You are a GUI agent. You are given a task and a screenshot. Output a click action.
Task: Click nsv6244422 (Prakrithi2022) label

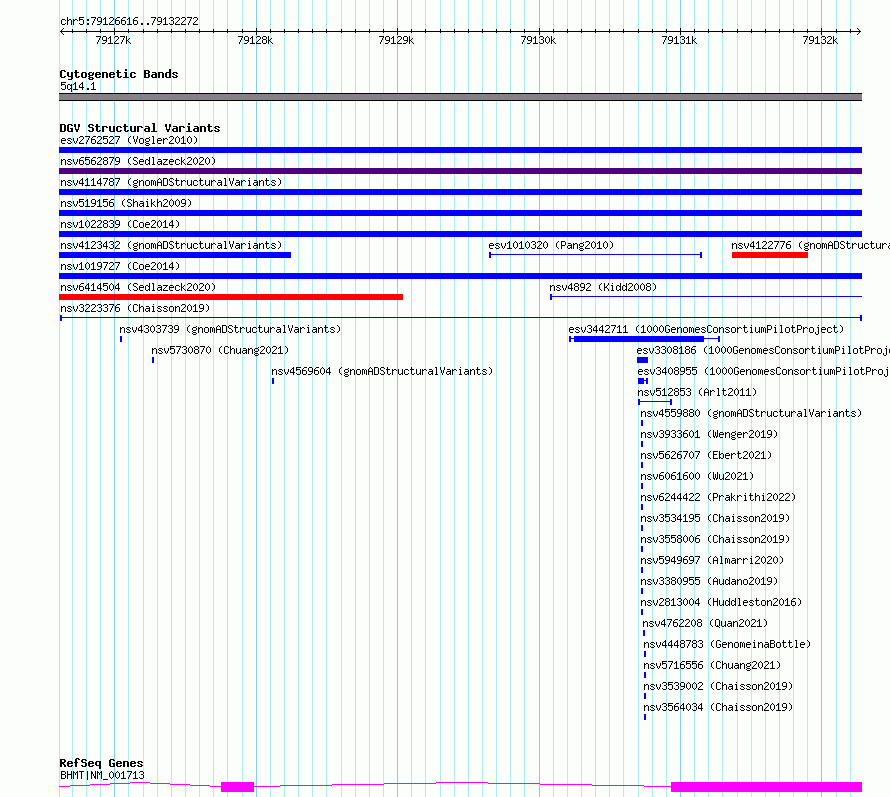tap(718, 497)
